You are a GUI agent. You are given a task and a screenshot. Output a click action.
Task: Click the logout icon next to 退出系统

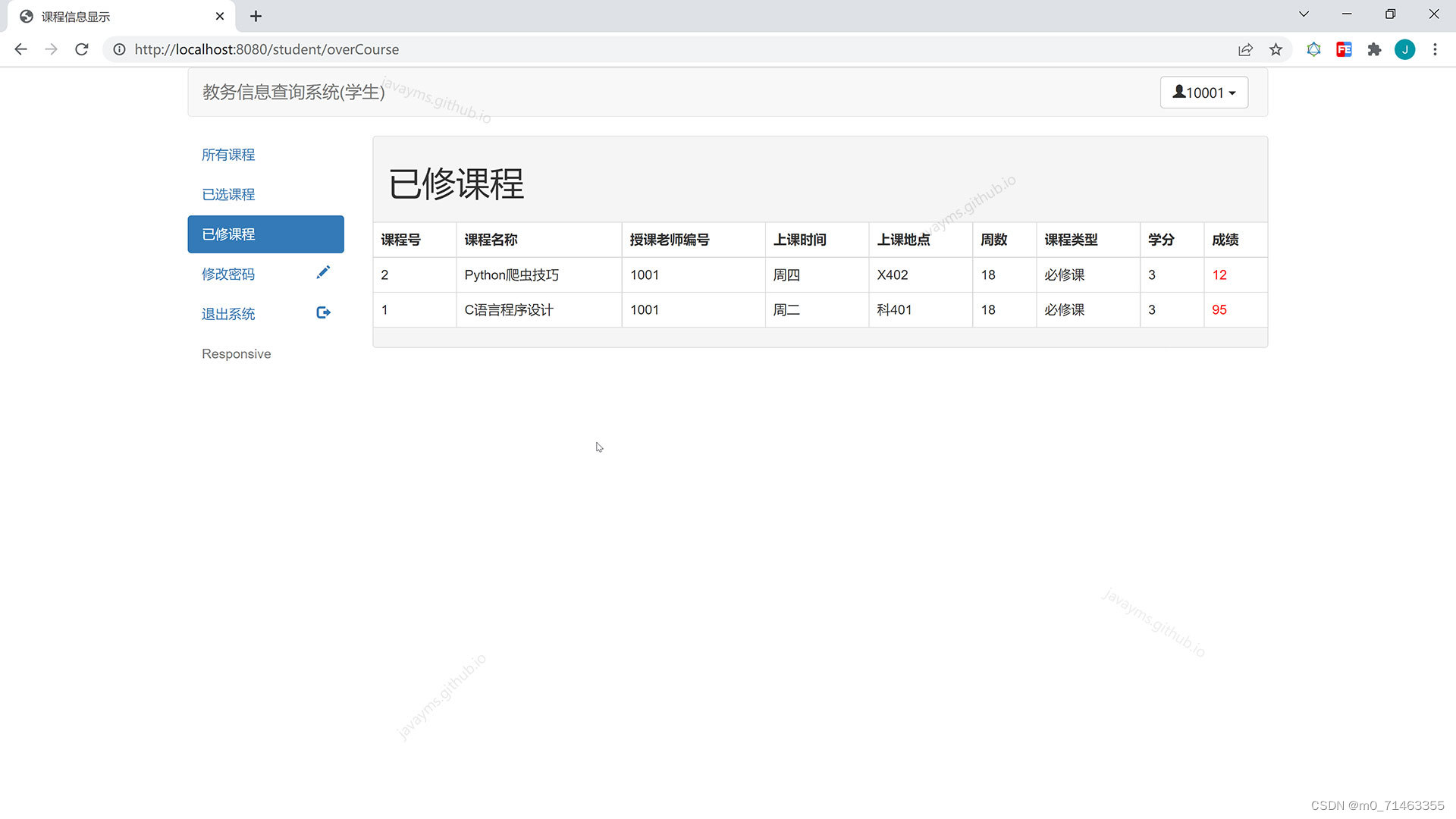[323, 312]
